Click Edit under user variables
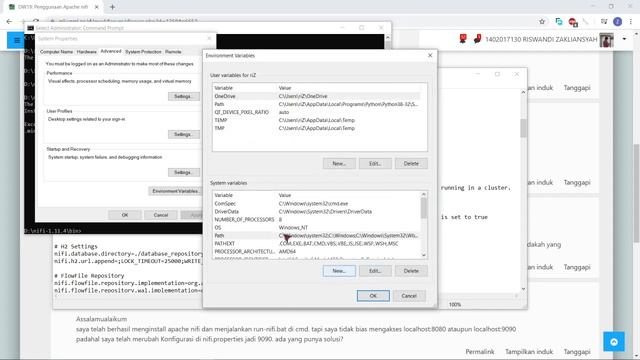Viewport: 640px width, 360px height. 375,163
